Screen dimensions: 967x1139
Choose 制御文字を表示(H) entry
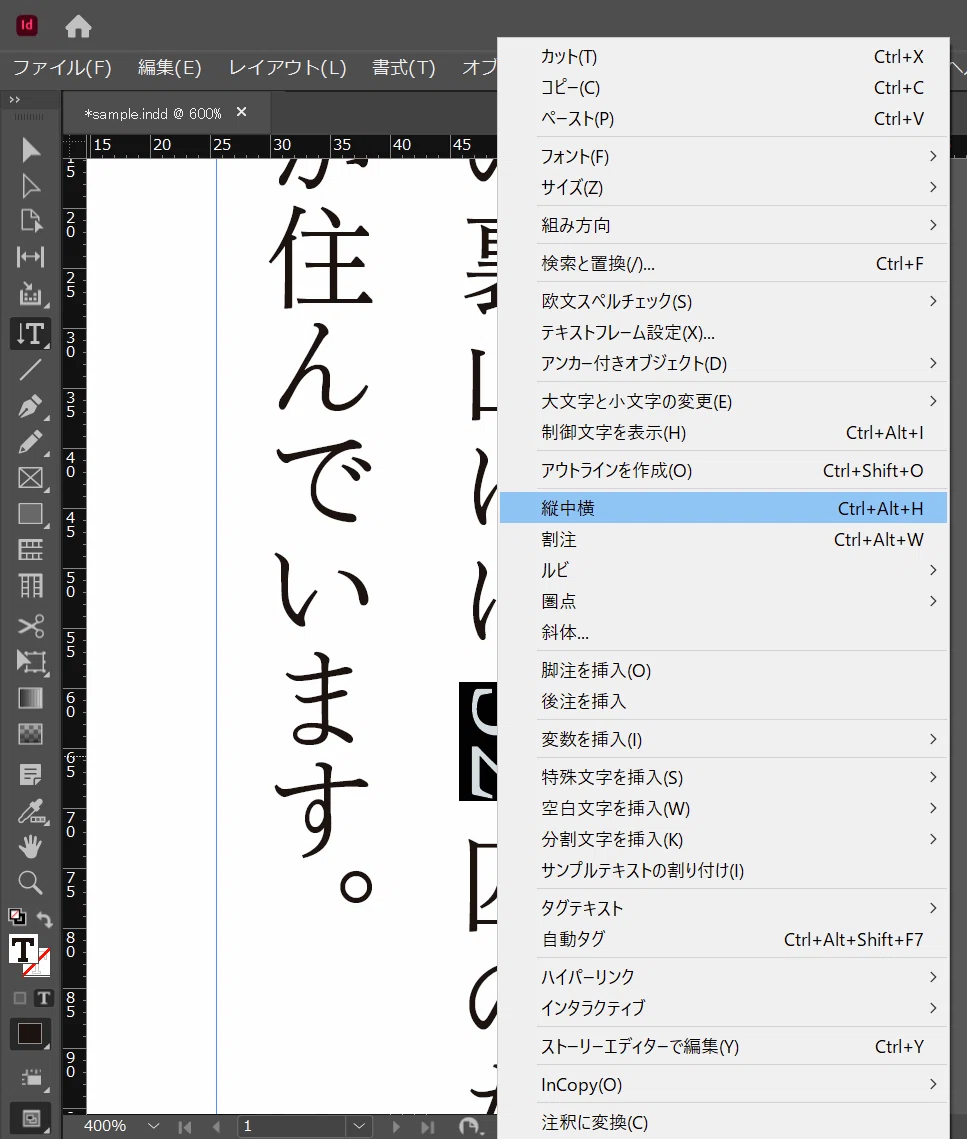pyautogui.click(x=724, y=432)
